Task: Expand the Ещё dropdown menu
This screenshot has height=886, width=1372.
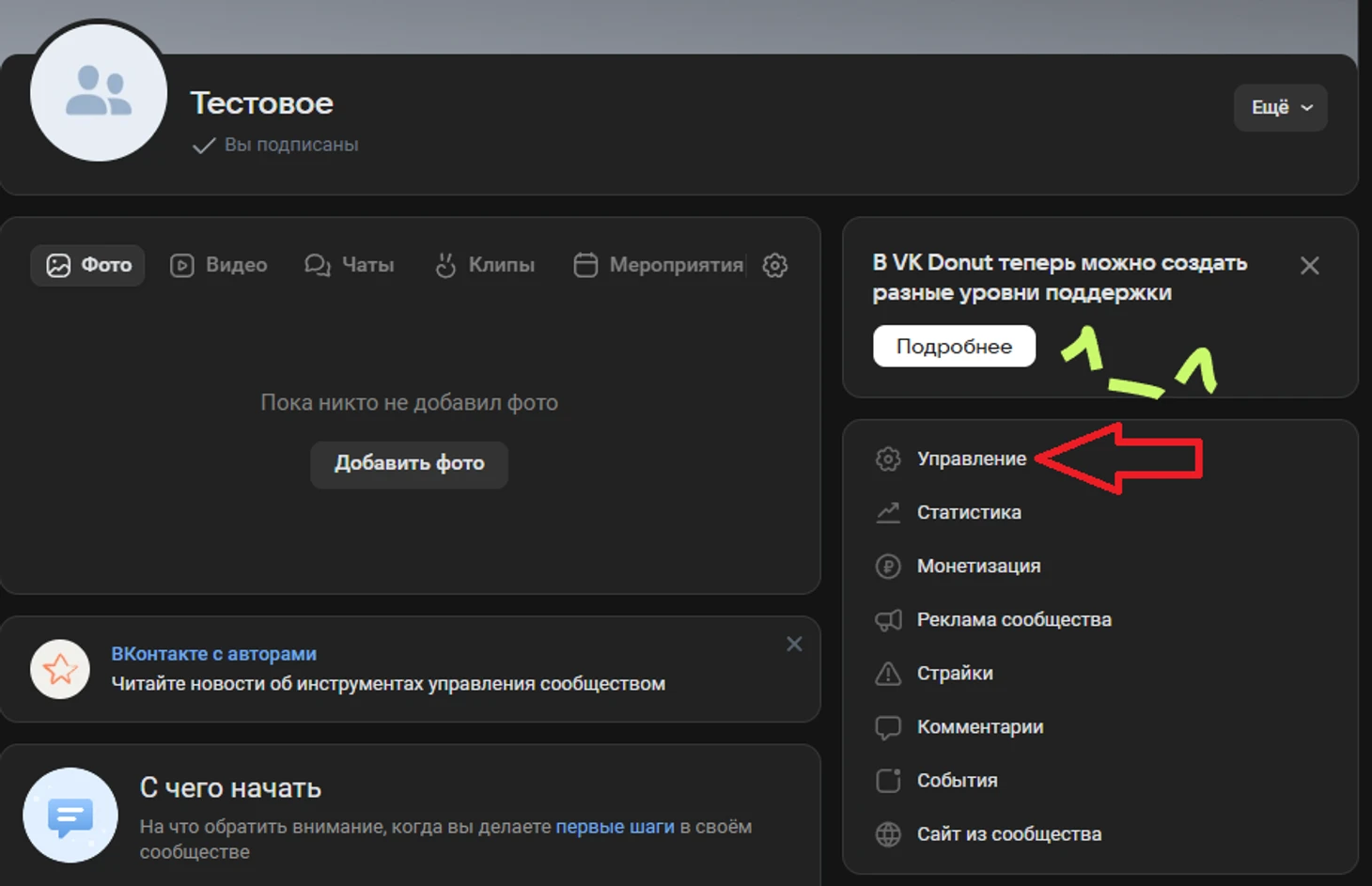Action: [x=1280, y=107]
